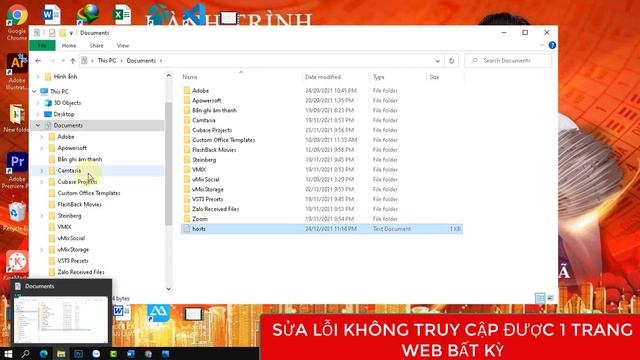Go up one level with Up arrow
The height and width of the screenshot is (360, 640).
(73, 61)
